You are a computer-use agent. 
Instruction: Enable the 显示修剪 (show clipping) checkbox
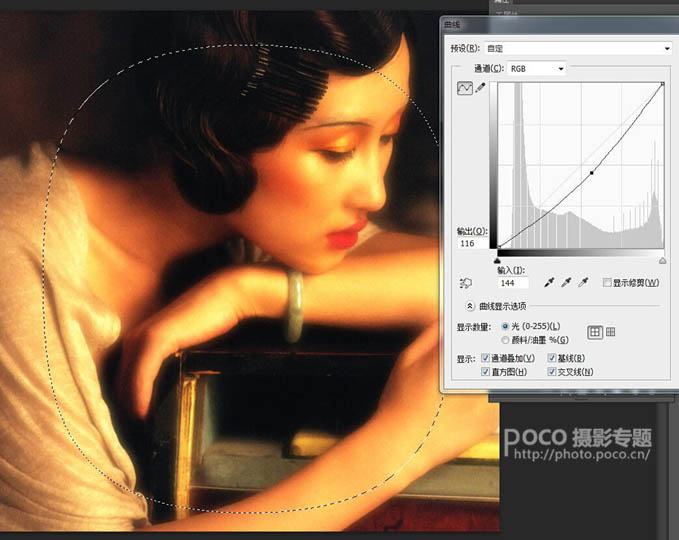click(x=607, y=284)
